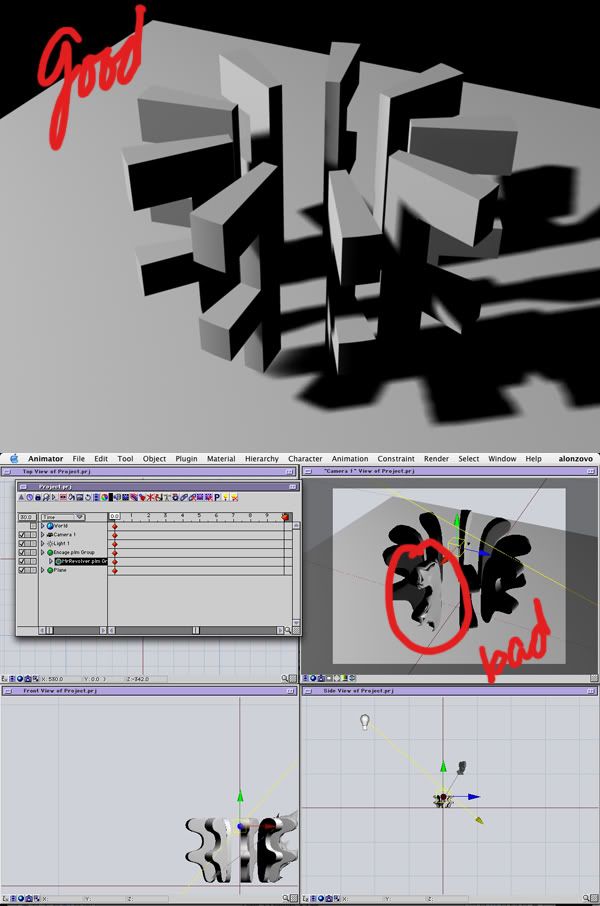
Task: Click the frame 0 keyframe marker on World row
Action: [115, 526]
